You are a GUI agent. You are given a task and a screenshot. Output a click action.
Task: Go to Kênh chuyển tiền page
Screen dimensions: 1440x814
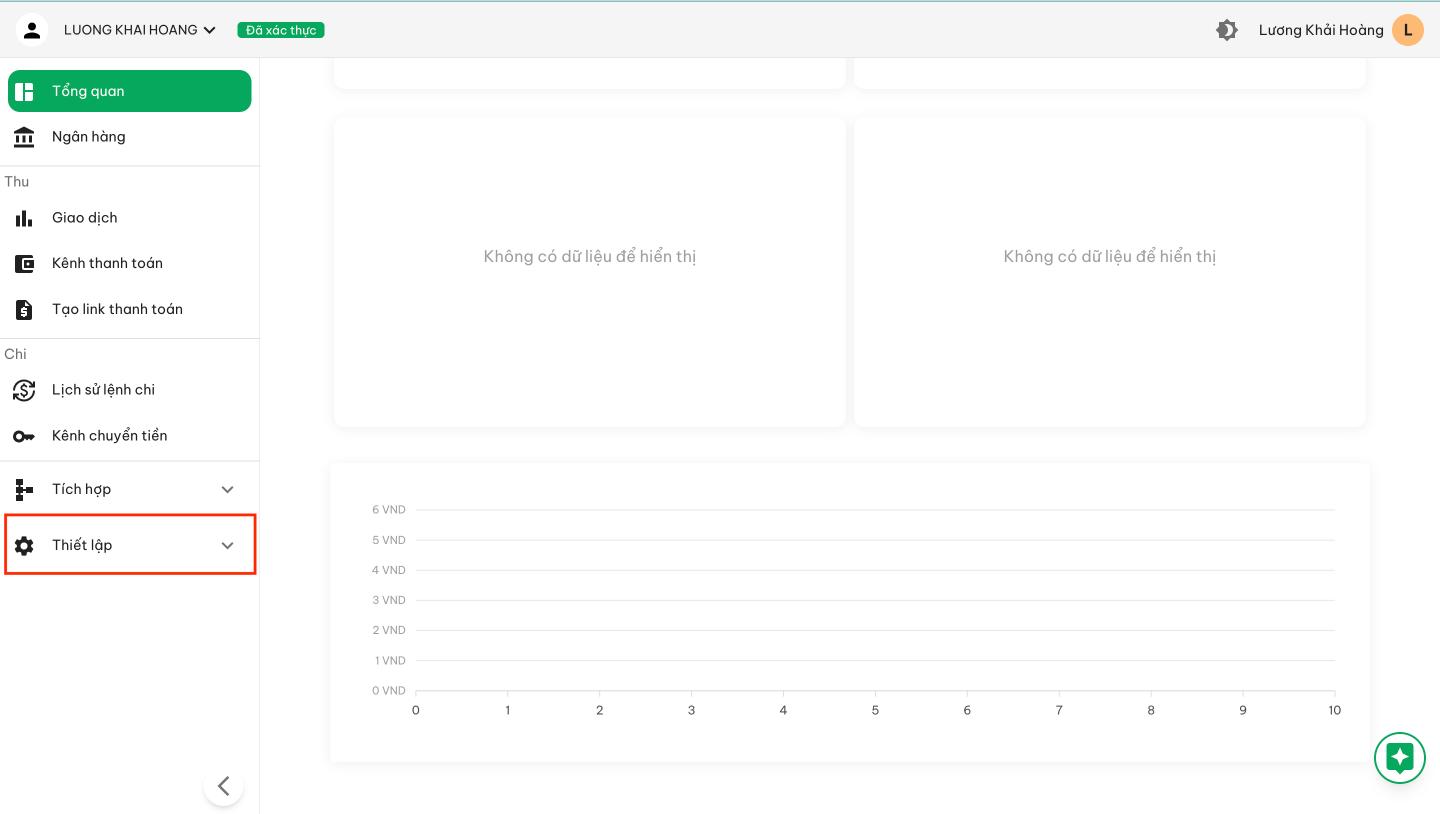110,436
